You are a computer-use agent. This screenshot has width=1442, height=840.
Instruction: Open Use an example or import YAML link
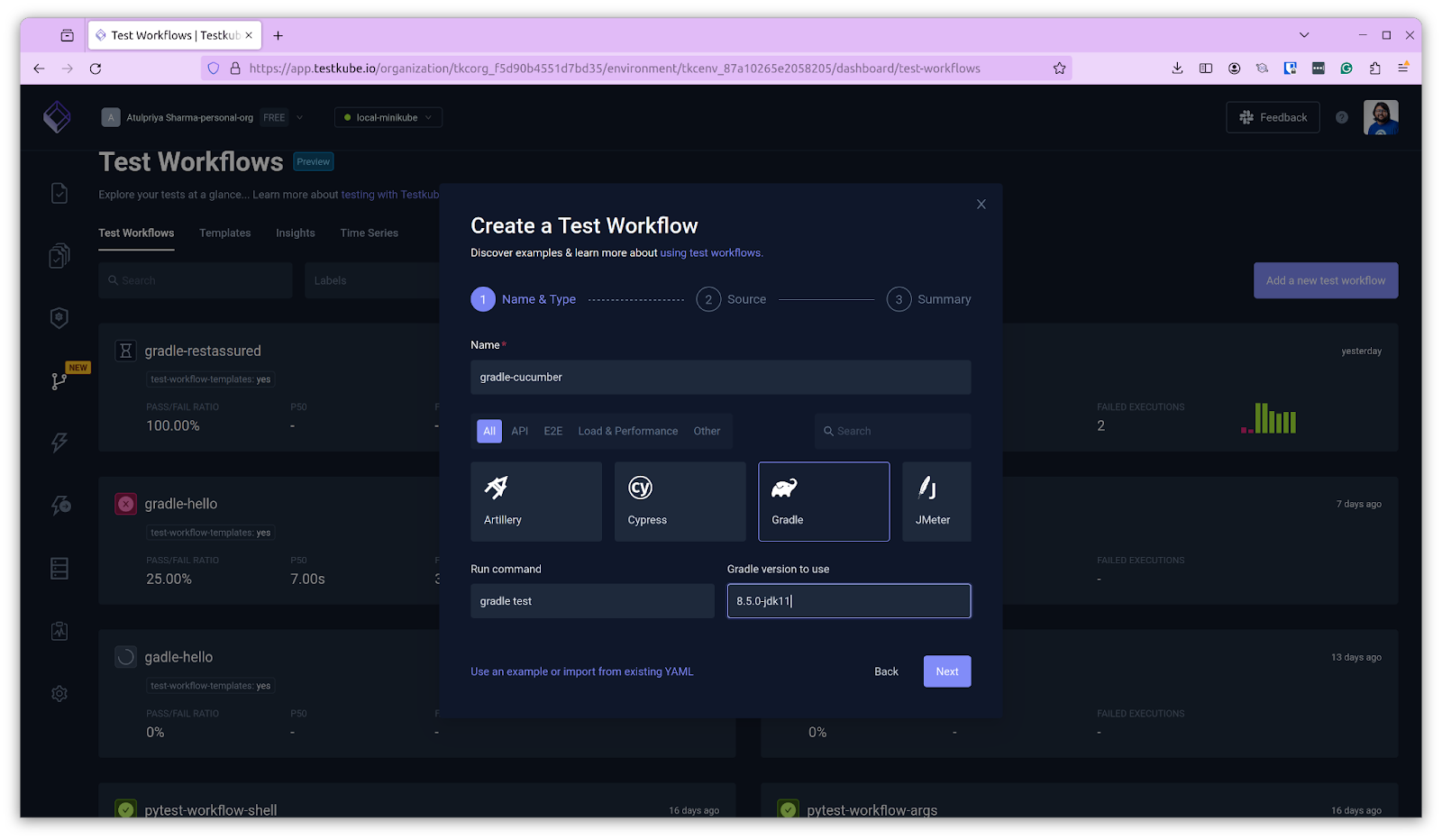pos(582,671)
